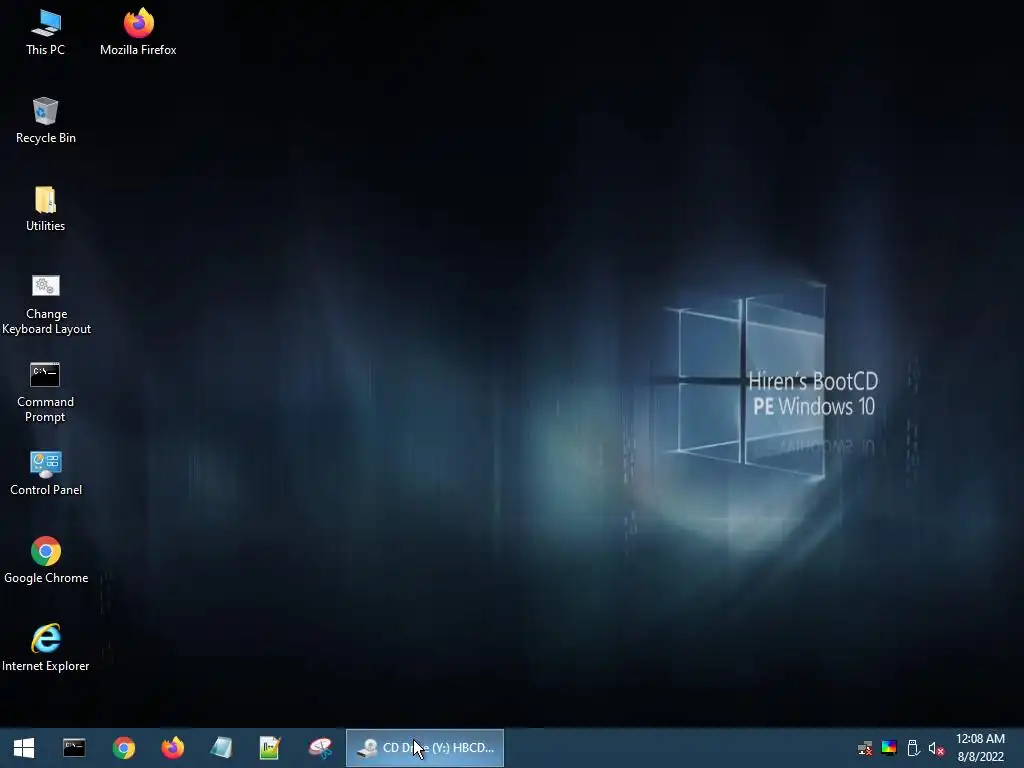Switch to CD Drive (Y:) HBCD window
Screen dimensions: 1024x768
pos(424,748)
